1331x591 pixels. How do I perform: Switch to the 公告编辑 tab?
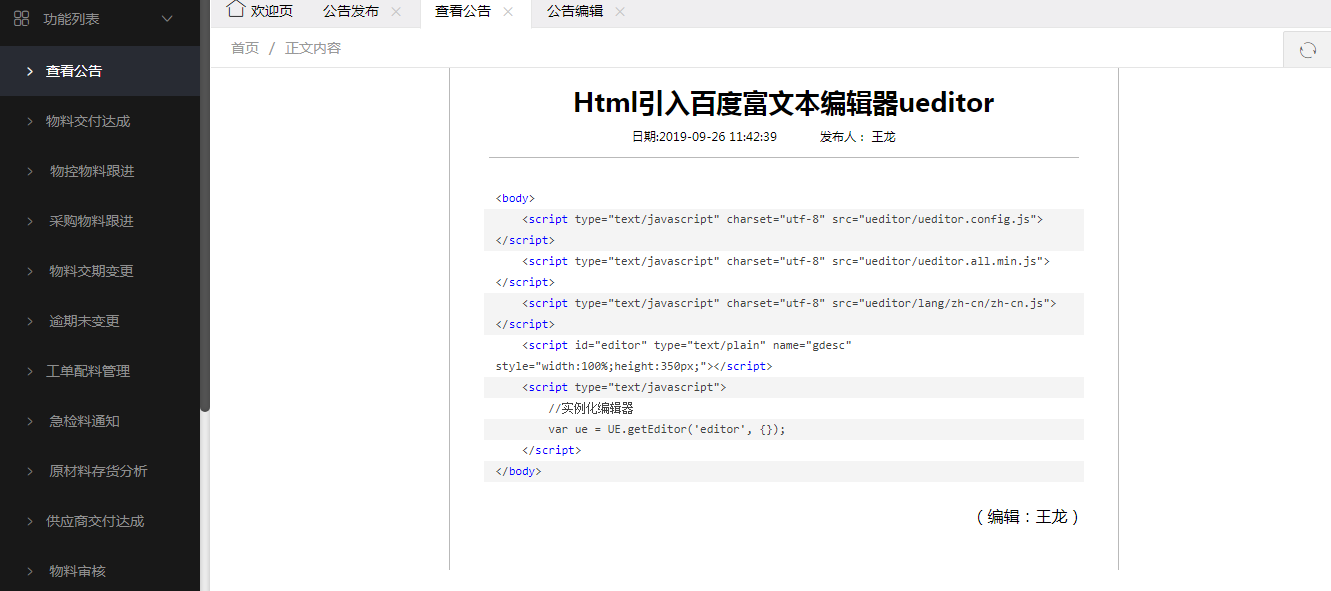click(x=575, y=12)
